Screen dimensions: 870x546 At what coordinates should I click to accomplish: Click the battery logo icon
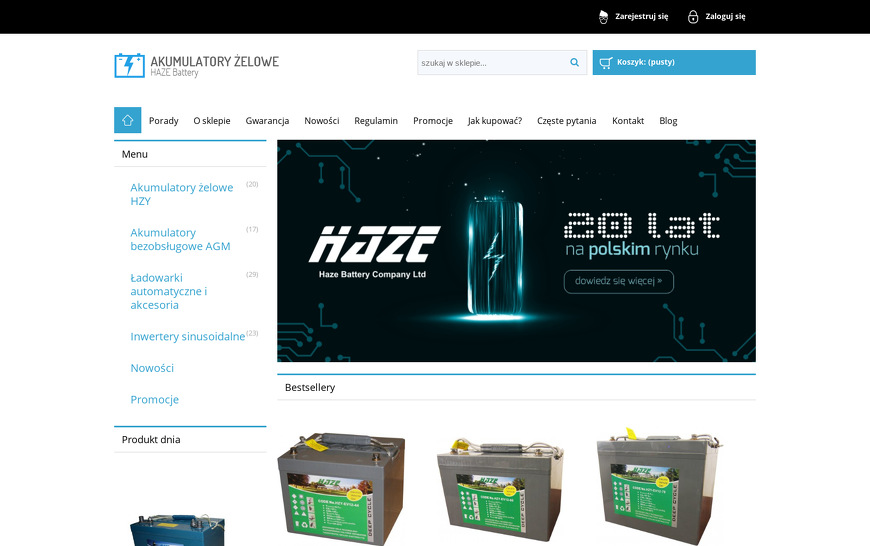(x=130, y=65)
